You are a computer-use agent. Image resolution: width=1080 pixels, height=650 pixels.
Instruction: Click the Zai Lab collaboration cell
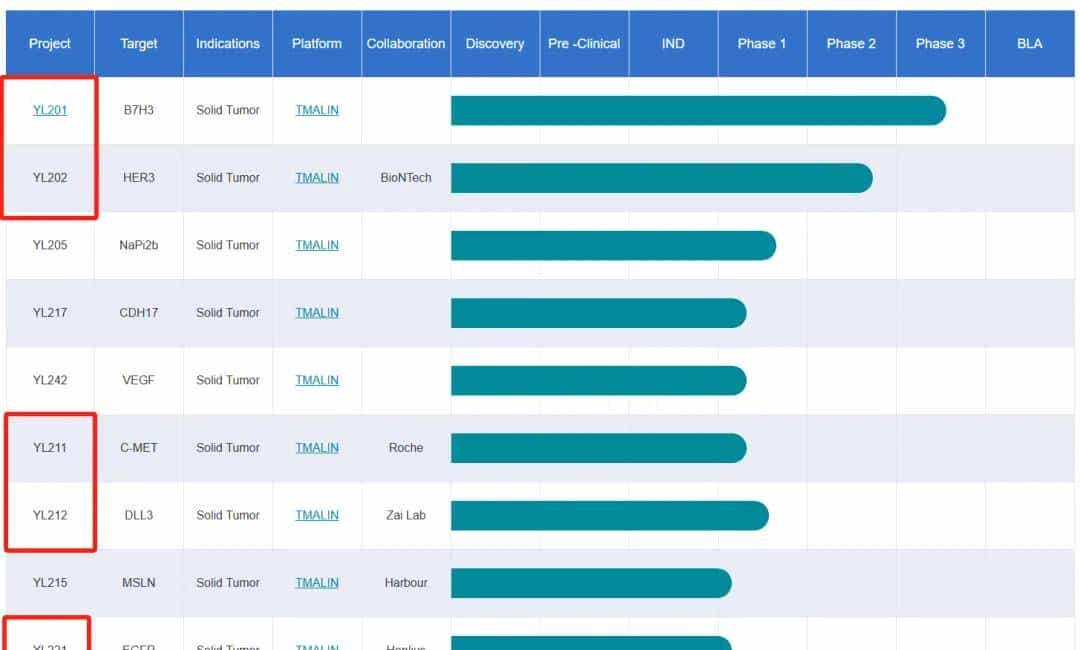(x=406, y=515)
